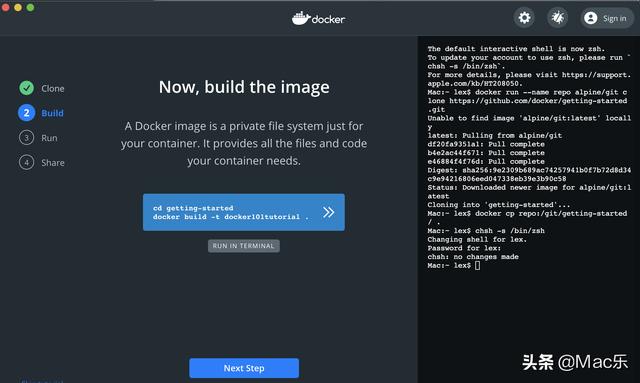
Task: Click 'df20fa9351a1: Pull complete' line
Action: pos(486,144)
